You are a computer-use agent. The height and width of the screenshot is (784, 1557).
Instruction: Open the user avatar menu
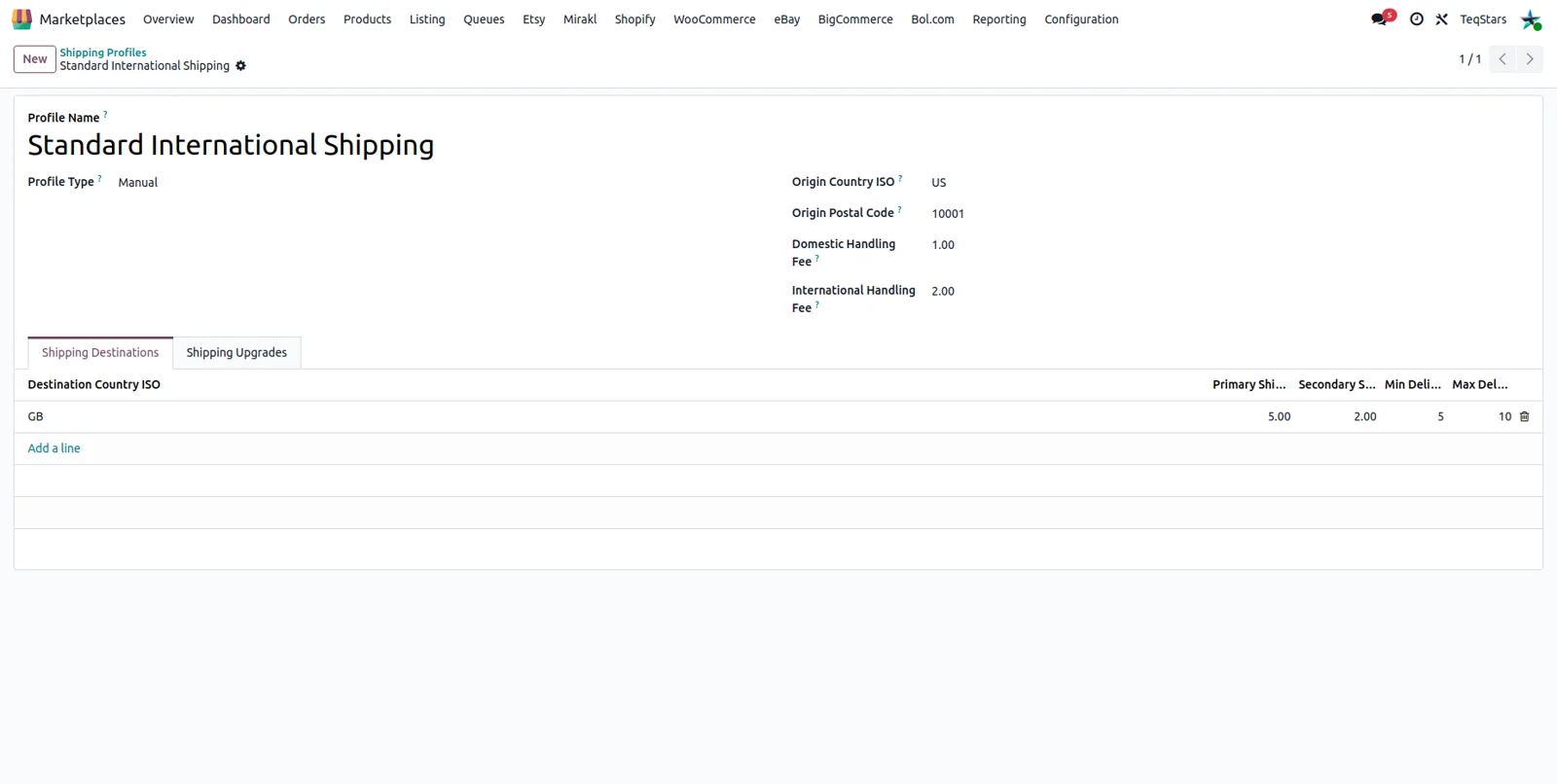pyautogui.click(x=1531, y=19)
